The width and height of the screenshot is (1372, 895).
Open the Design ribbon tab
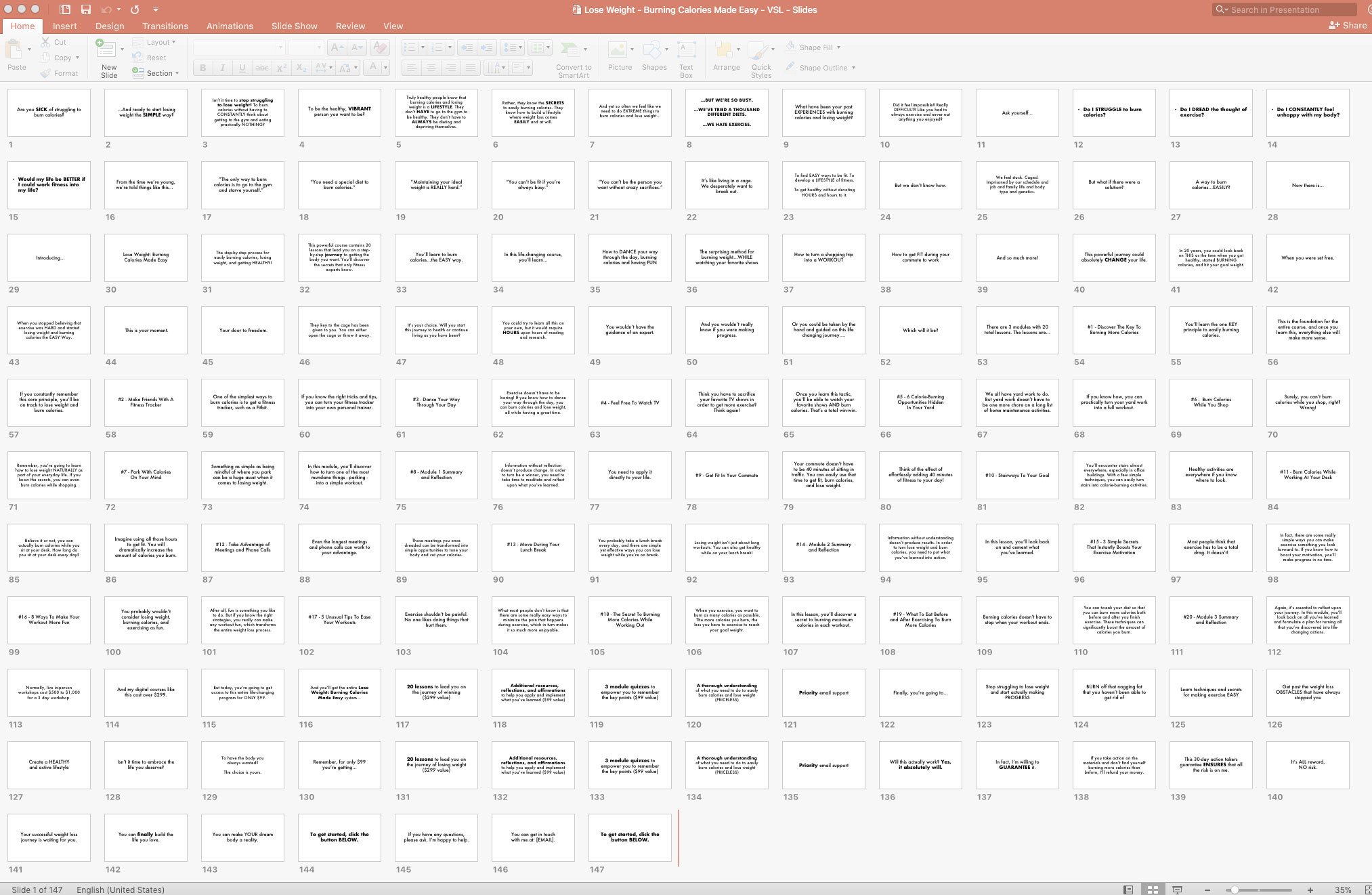110,26
